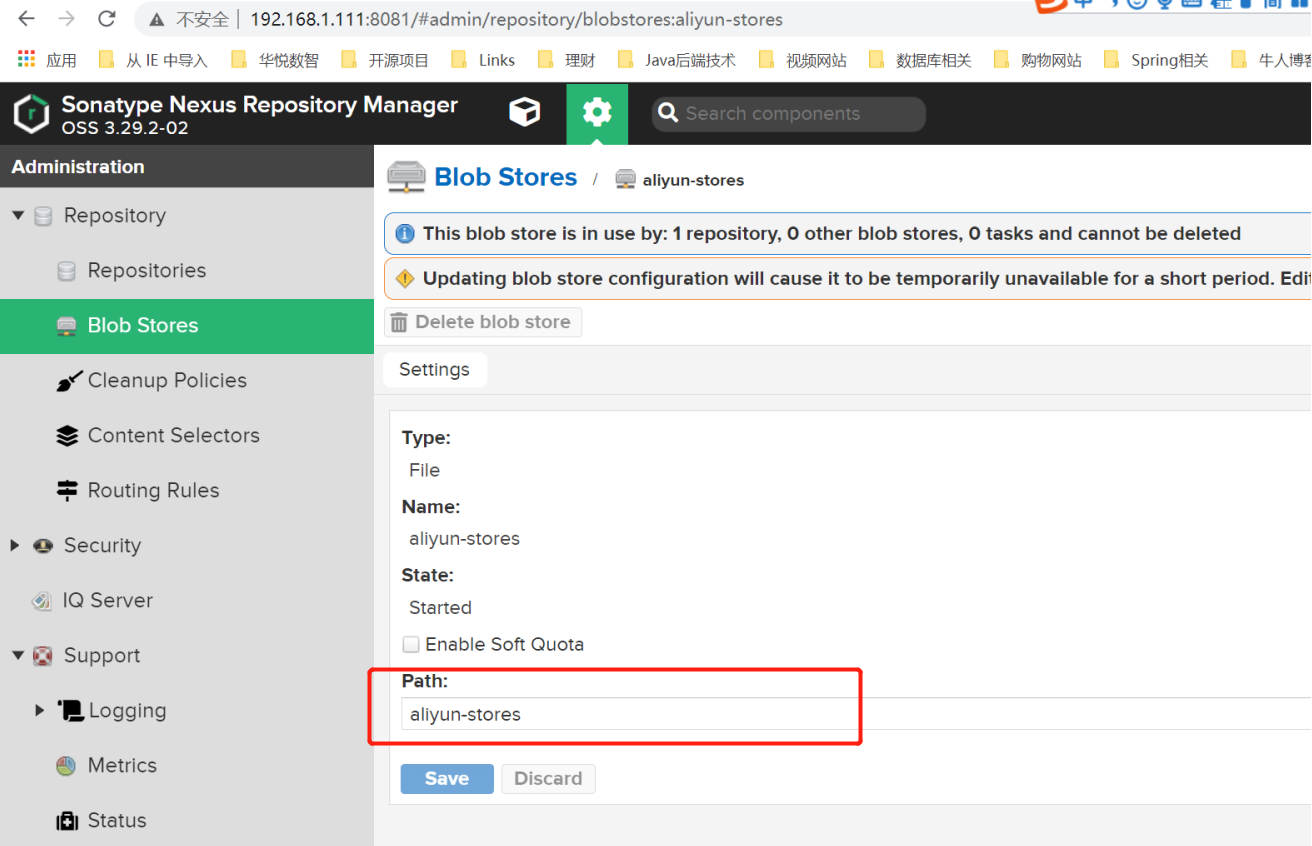Viewport: 1312px width, 846px height.
Task: Click the File type value
Action: tap(424, 470)
